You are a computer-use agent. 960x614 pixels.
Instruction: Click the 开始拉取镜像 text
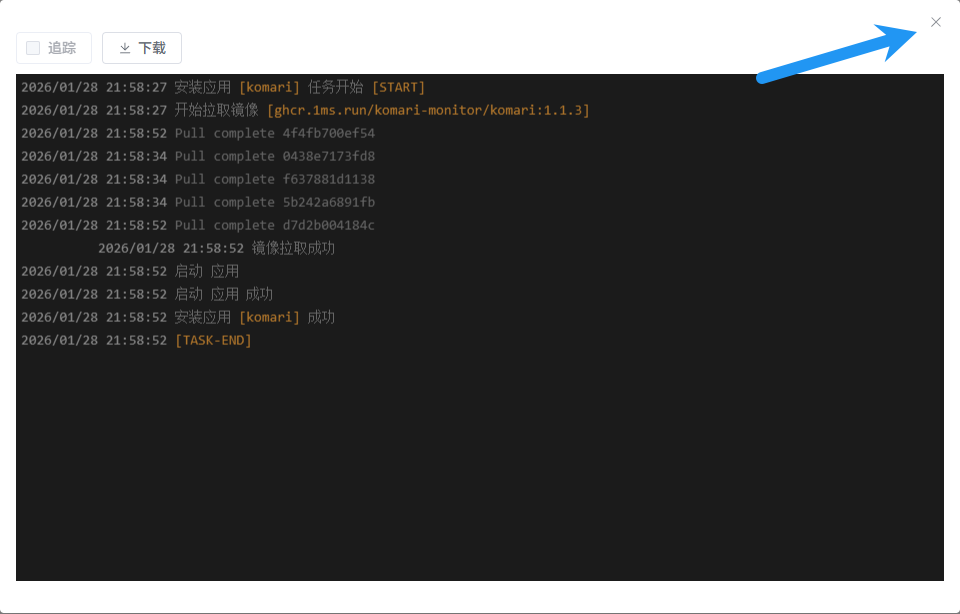tap(216, 110)
